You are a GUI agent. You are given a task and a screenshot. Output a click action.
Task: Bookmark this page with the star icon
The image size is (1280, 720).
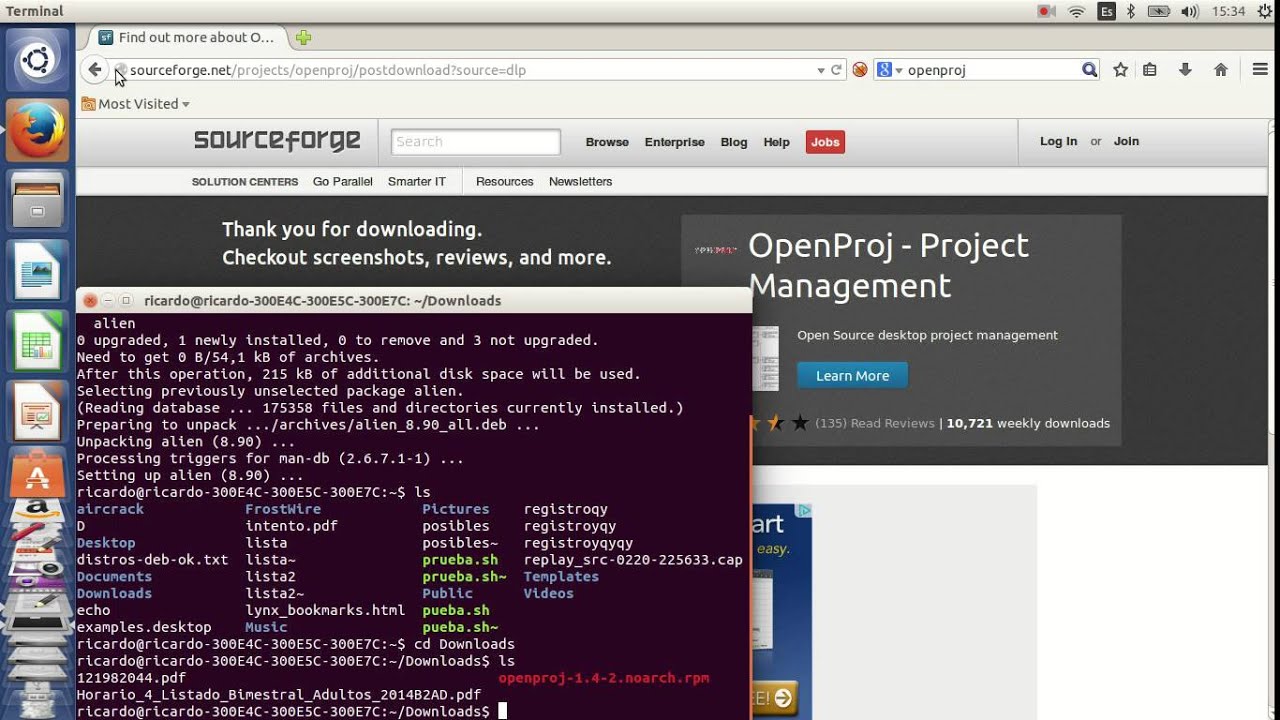[x=1121, y=70]
